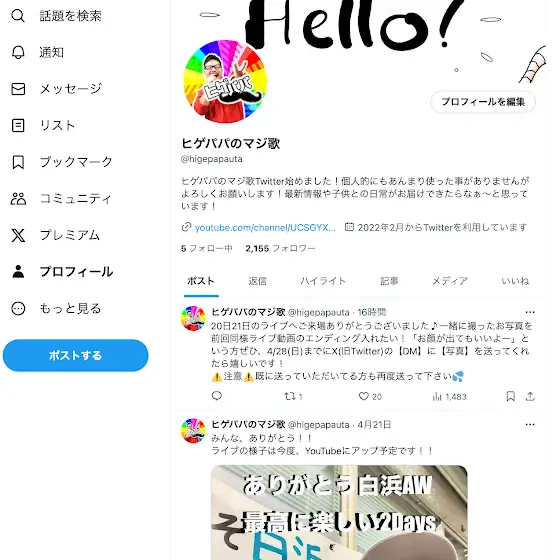
Task: Click the プロフィールを編集 button
Action: point(483,102)
